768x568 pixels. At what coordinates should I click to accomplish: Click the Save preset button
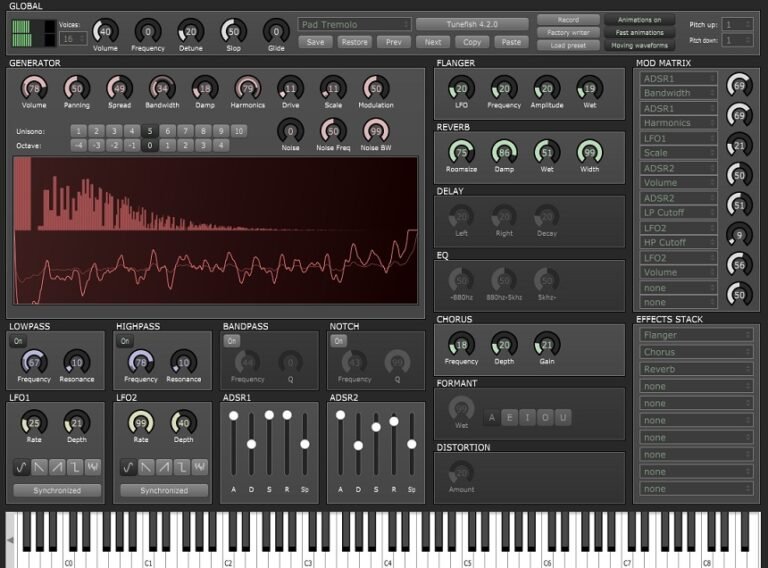(x=315, y=42)
